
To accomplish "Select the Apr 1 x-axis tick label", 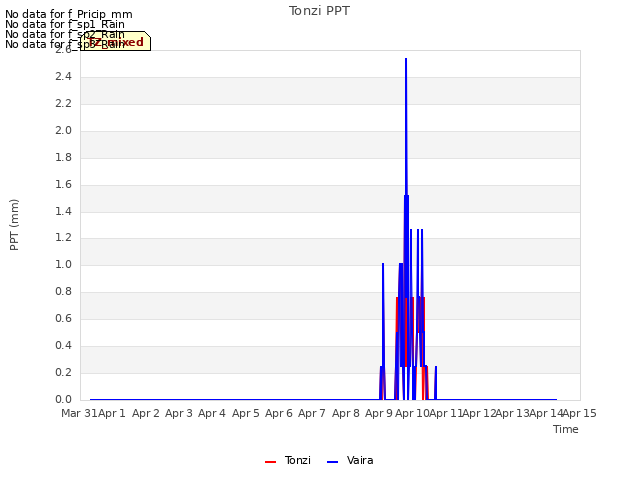I will tap(112, 413).
